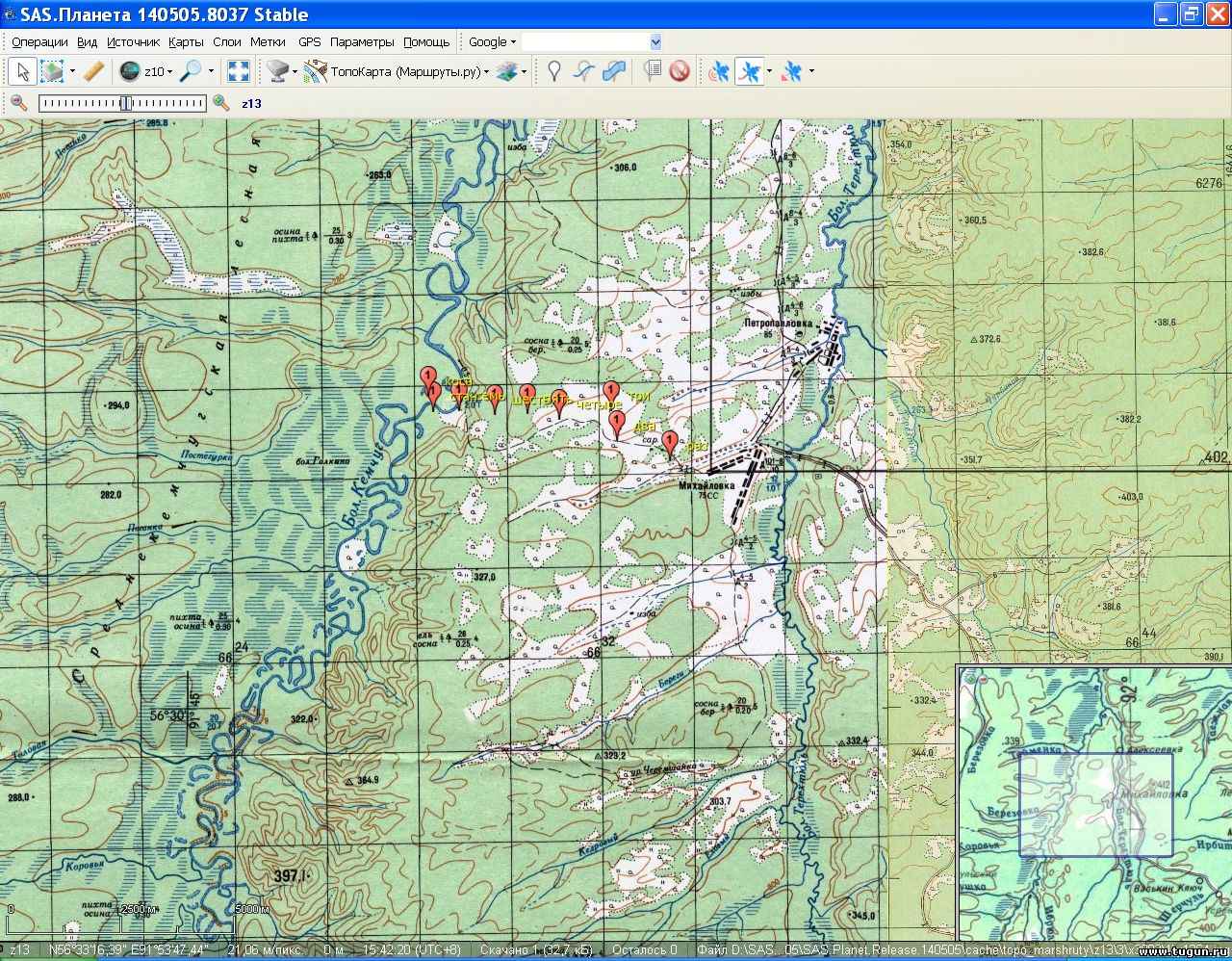
Task: Expand the layers dropdown arrow
Action: [x=525, y=71]
